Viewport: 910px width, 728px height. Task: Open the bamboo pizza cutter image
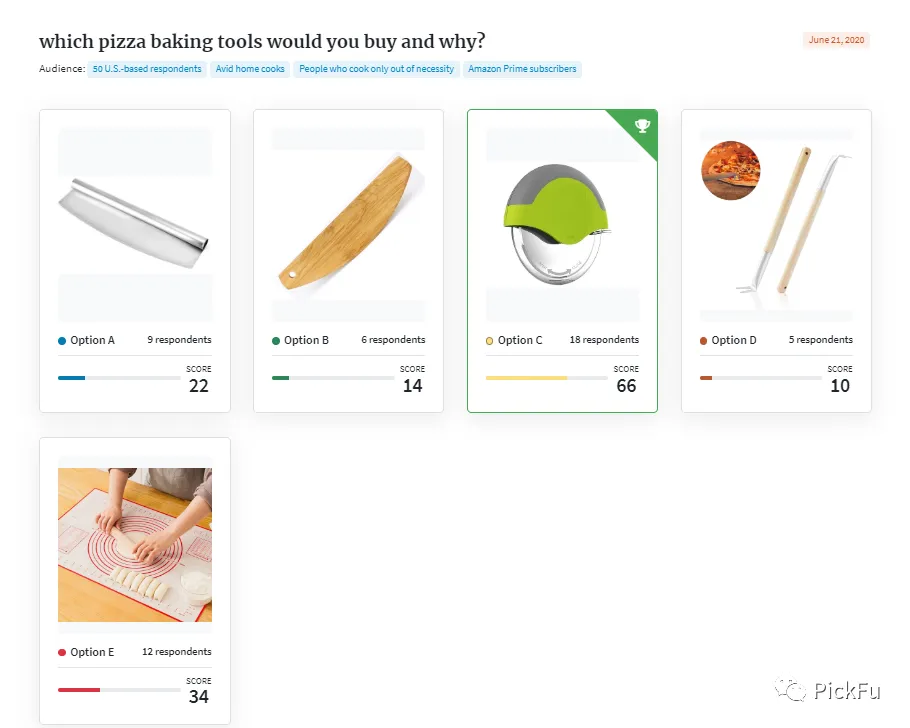pos(348,222)
